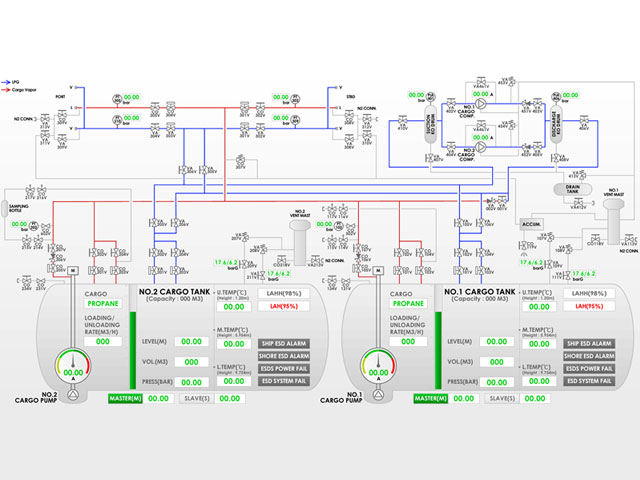Operate valve VA 410V before suction drum

point(402,121)
